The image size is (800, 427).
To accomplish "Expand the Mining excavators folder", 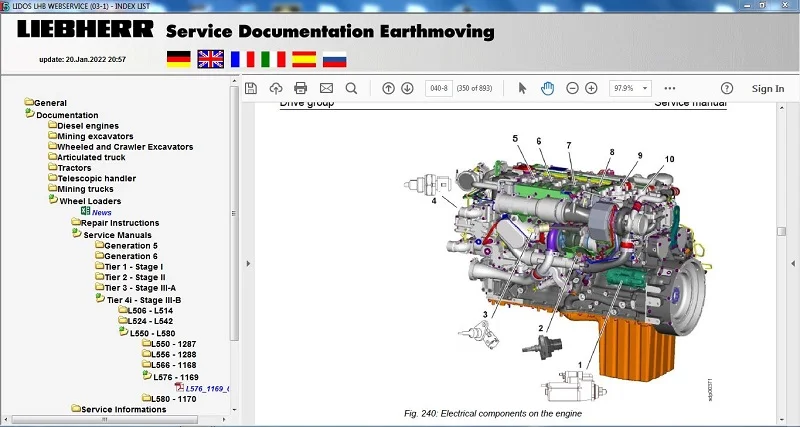I will pyautogui.click(x=91, y=136).
